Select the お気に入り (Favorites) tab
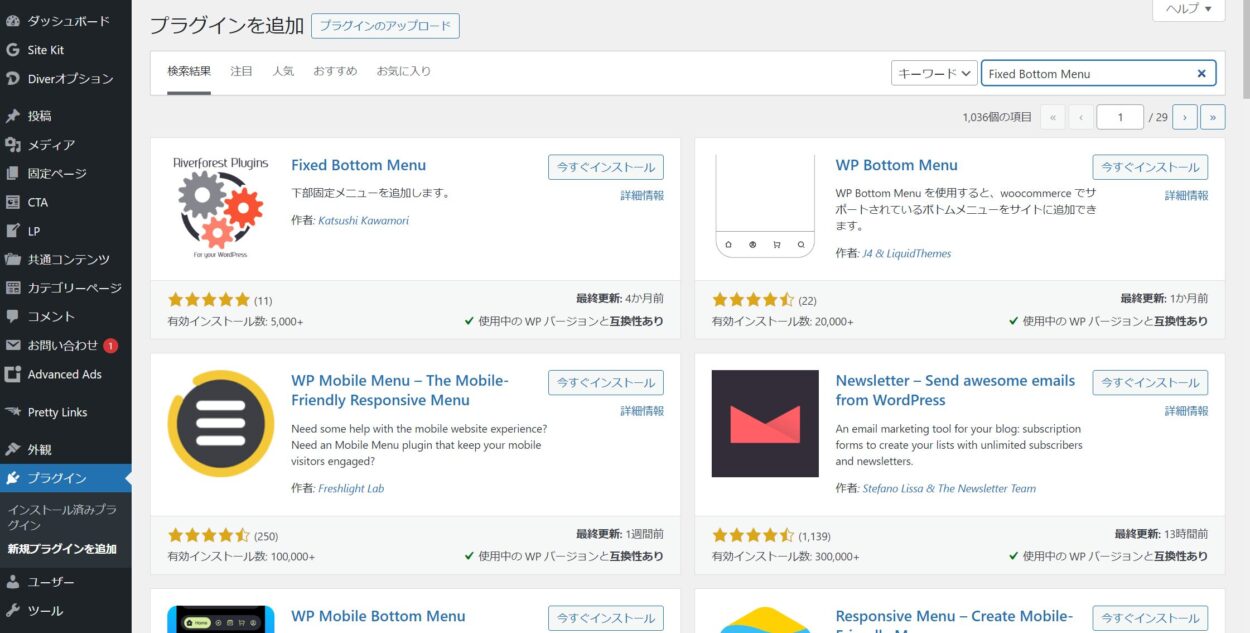The image size is (1250, 633). (x=403, y=70)
